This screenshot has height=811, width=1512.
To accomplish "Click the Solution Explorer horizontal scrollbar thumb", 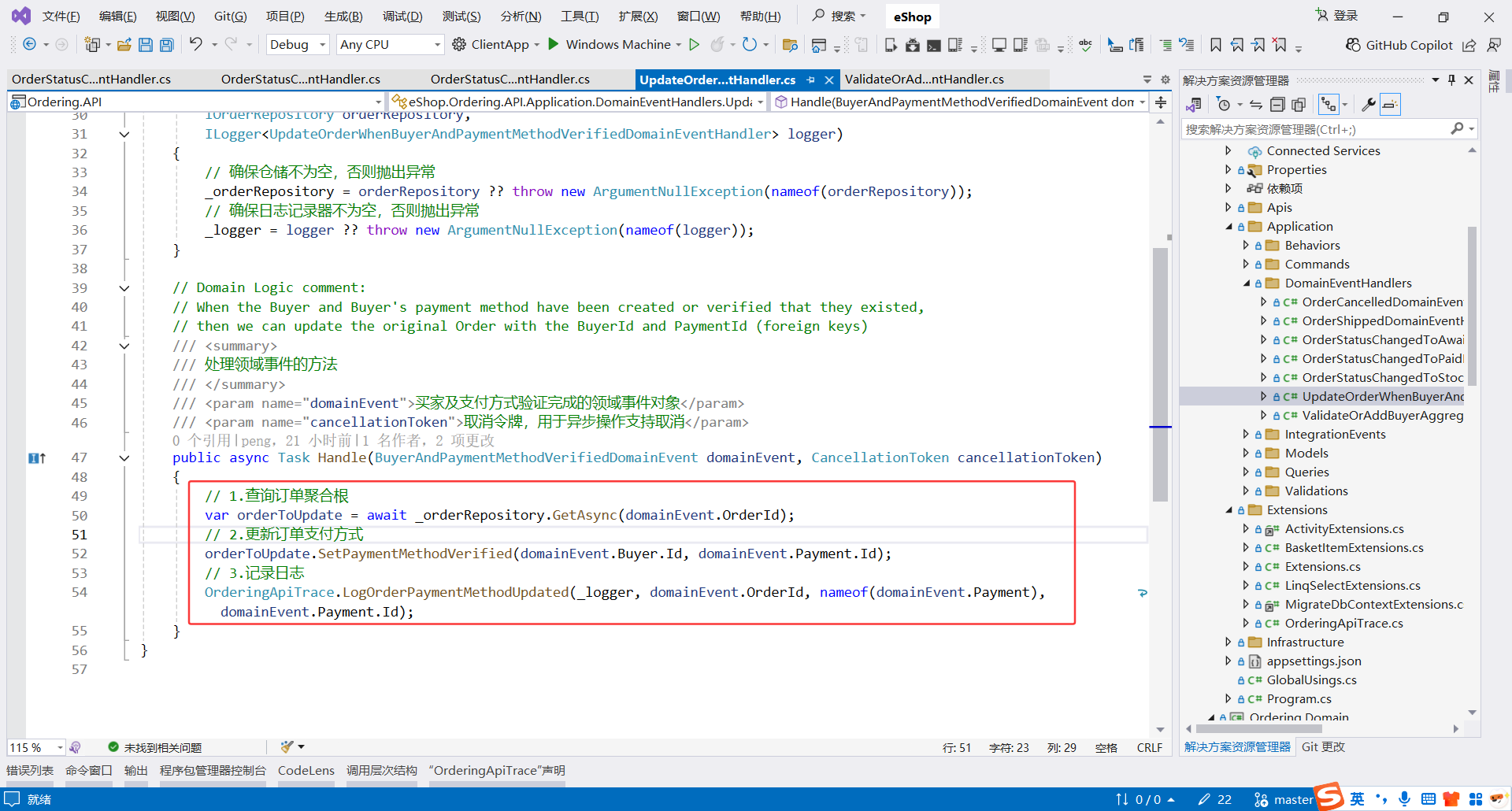I will click(x=1258, y=729).
